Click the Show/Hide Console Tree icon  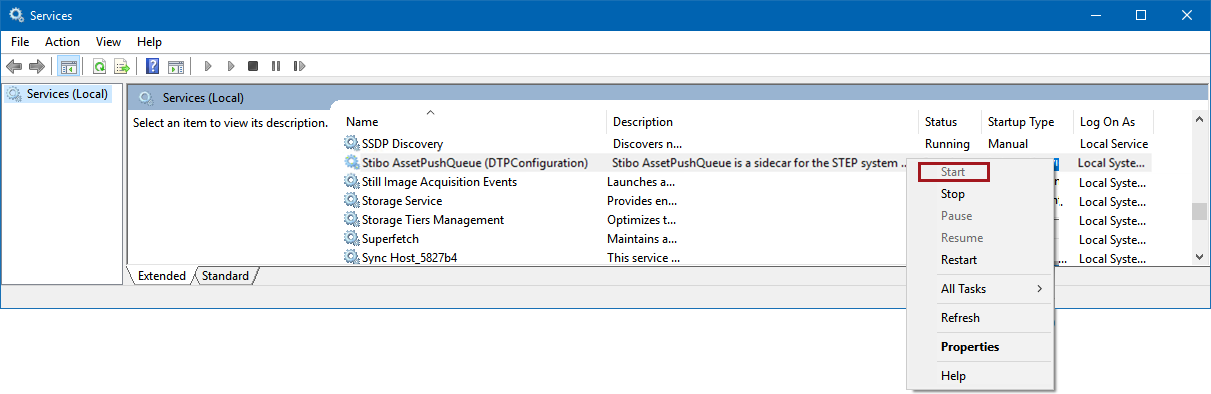click(x=68, y=66)
